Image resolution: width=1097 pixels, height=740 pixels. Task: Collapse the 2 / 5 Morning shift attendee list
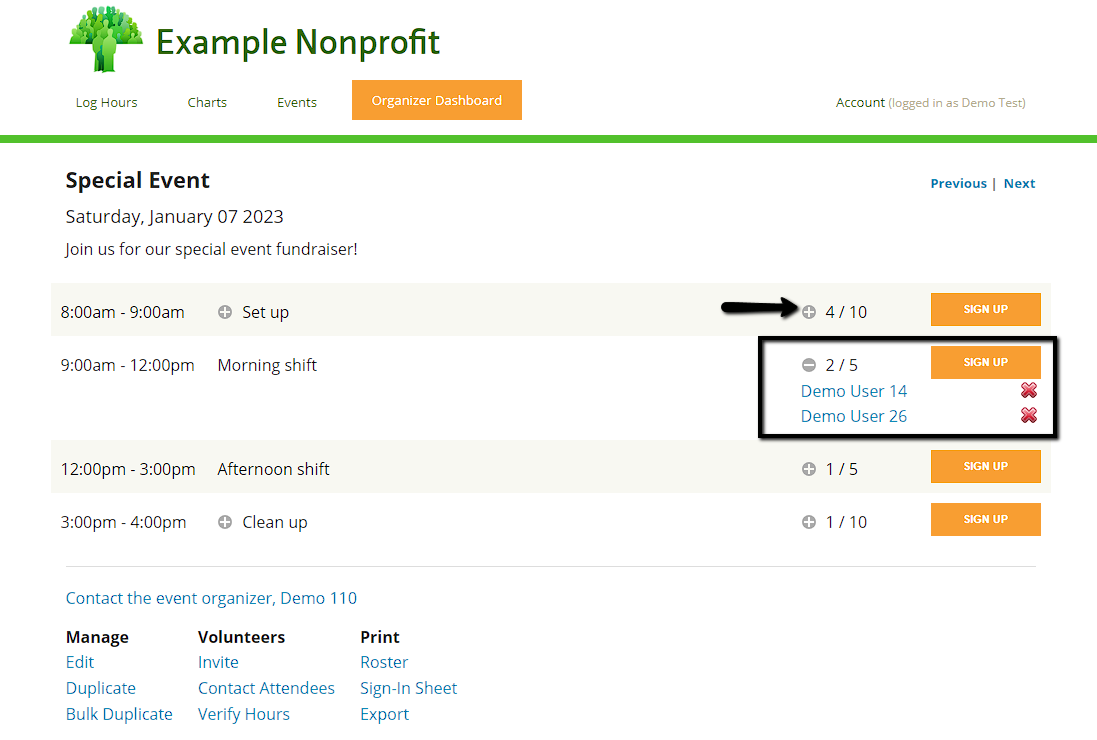[809, 365]
